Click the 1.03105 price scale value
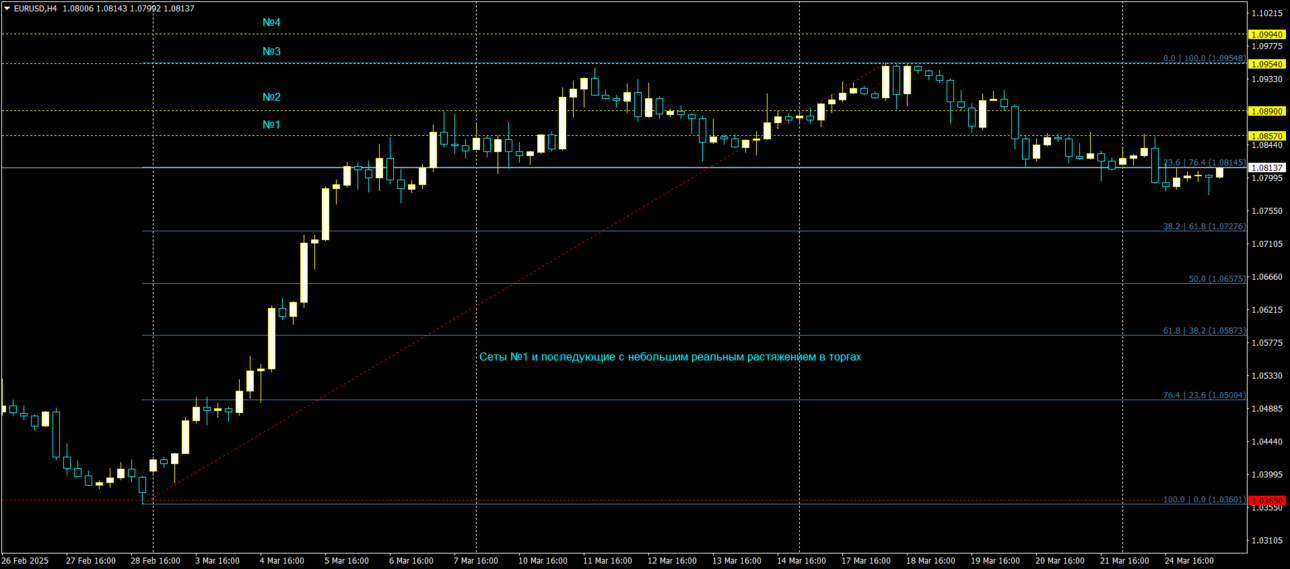This screenshot has height=569, width=1290. 1267,541
